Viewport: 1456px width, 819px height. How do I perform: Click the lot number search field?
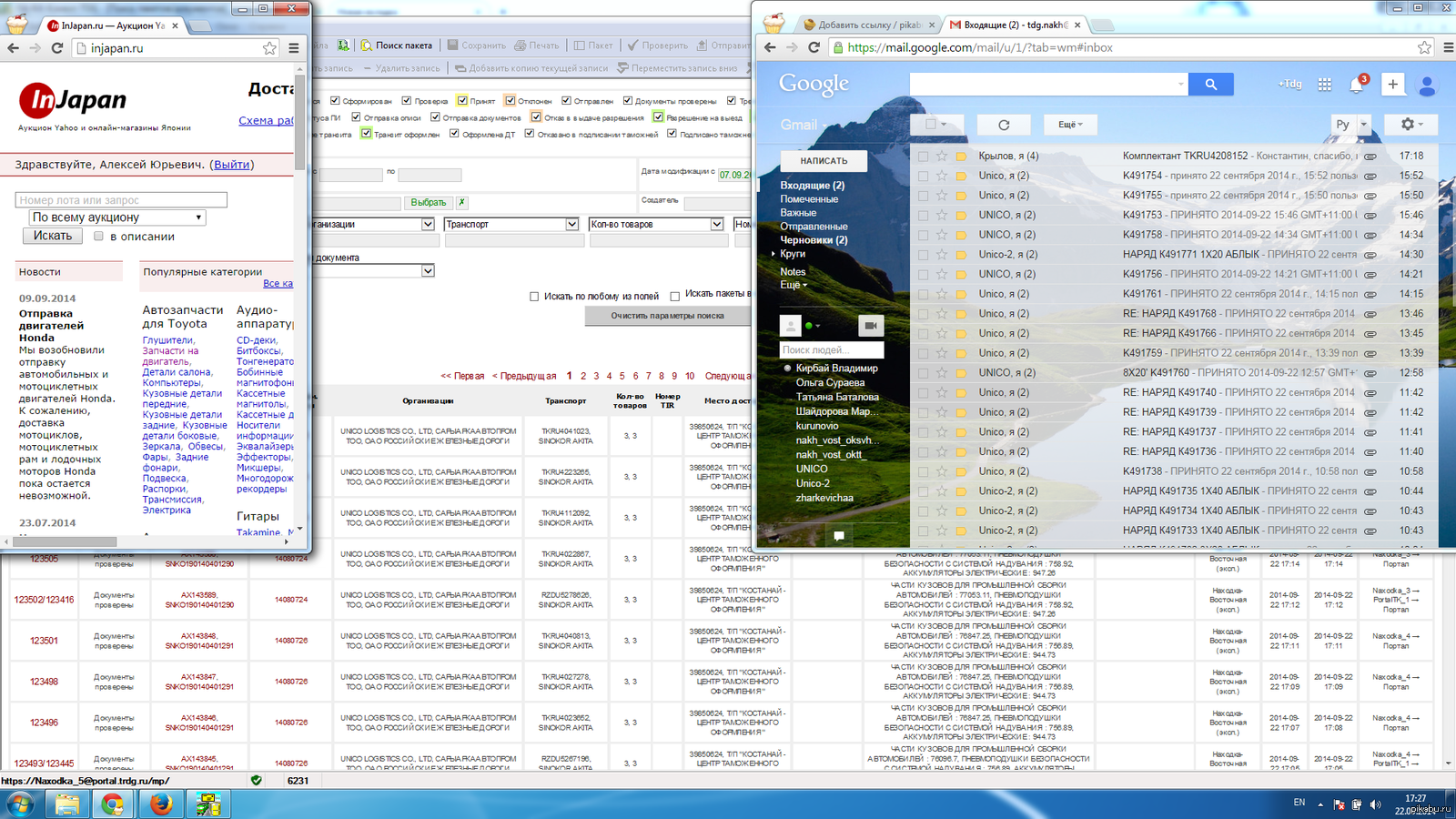coord(121,199)
